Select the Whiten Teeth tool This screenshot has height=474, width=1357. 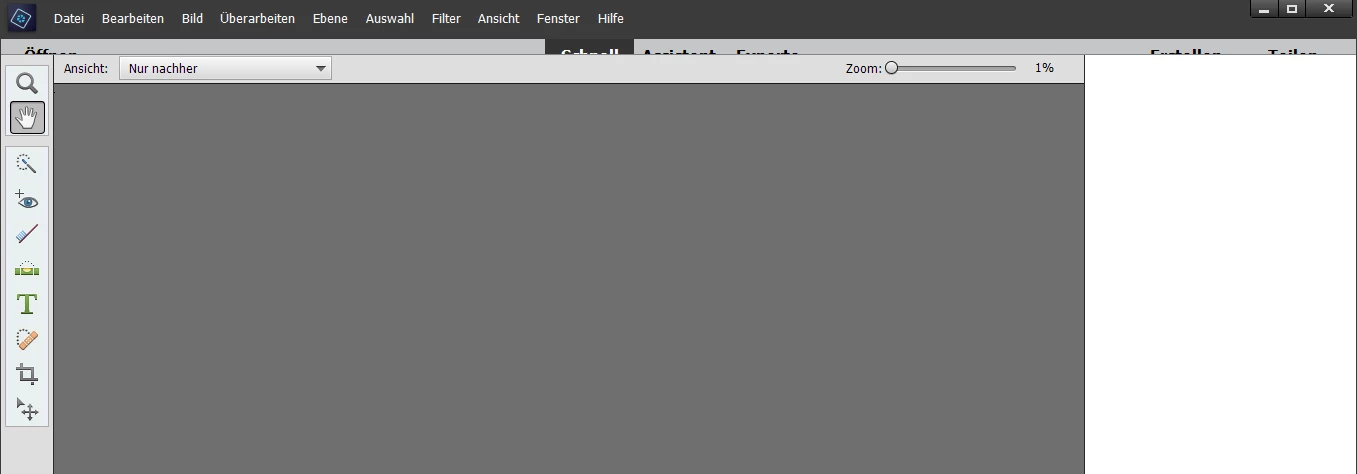tap(27, 235)
